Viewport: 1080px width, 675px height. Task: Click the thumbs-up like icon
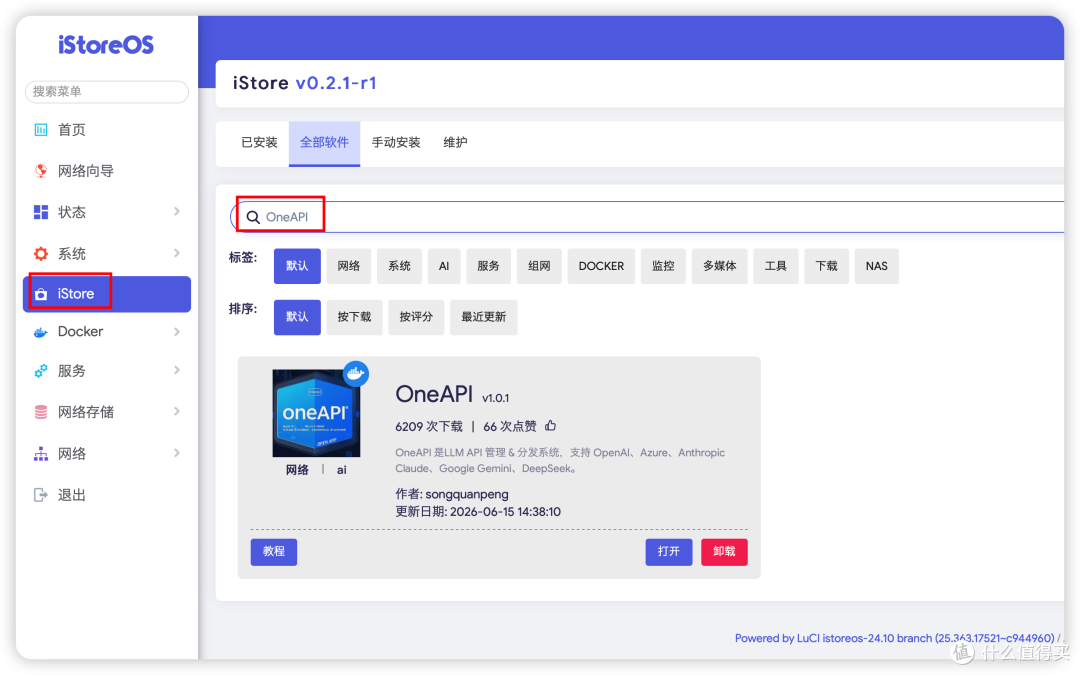coord(550,426)
